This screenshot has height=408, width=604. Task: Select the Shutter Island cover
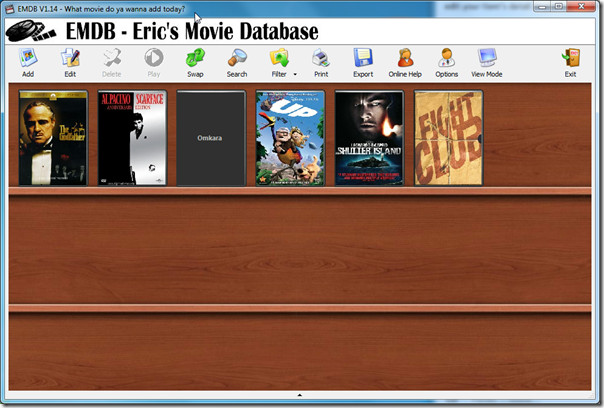[369, 138]
